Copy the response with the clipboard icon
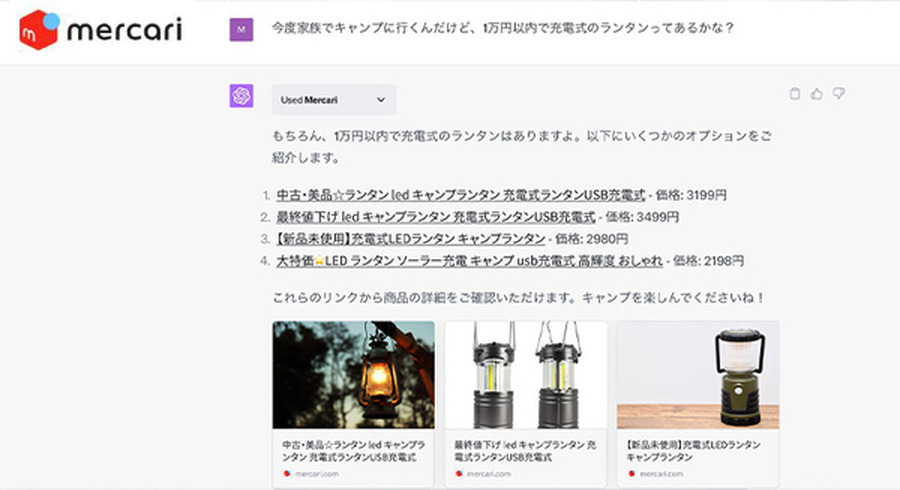900x490 pixels. (x=795, y=94)
